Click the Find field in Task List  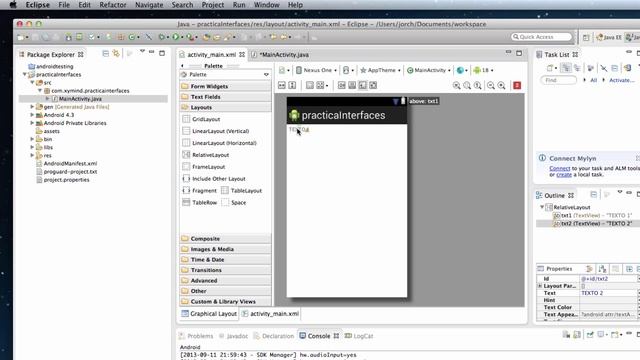pos(558,80)
